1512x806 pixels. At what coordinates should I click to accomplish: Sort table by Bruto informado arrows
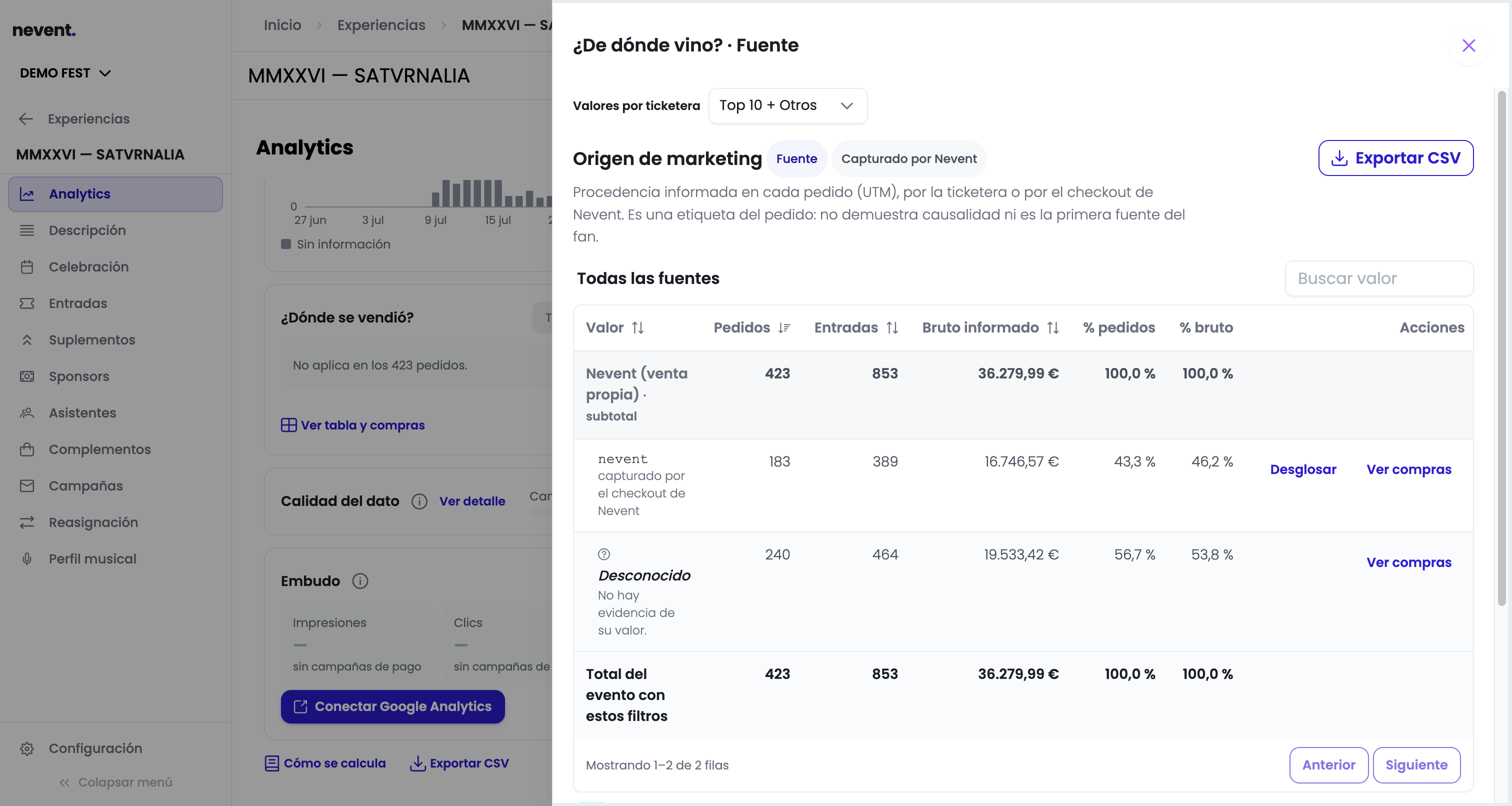point(1053,327)
